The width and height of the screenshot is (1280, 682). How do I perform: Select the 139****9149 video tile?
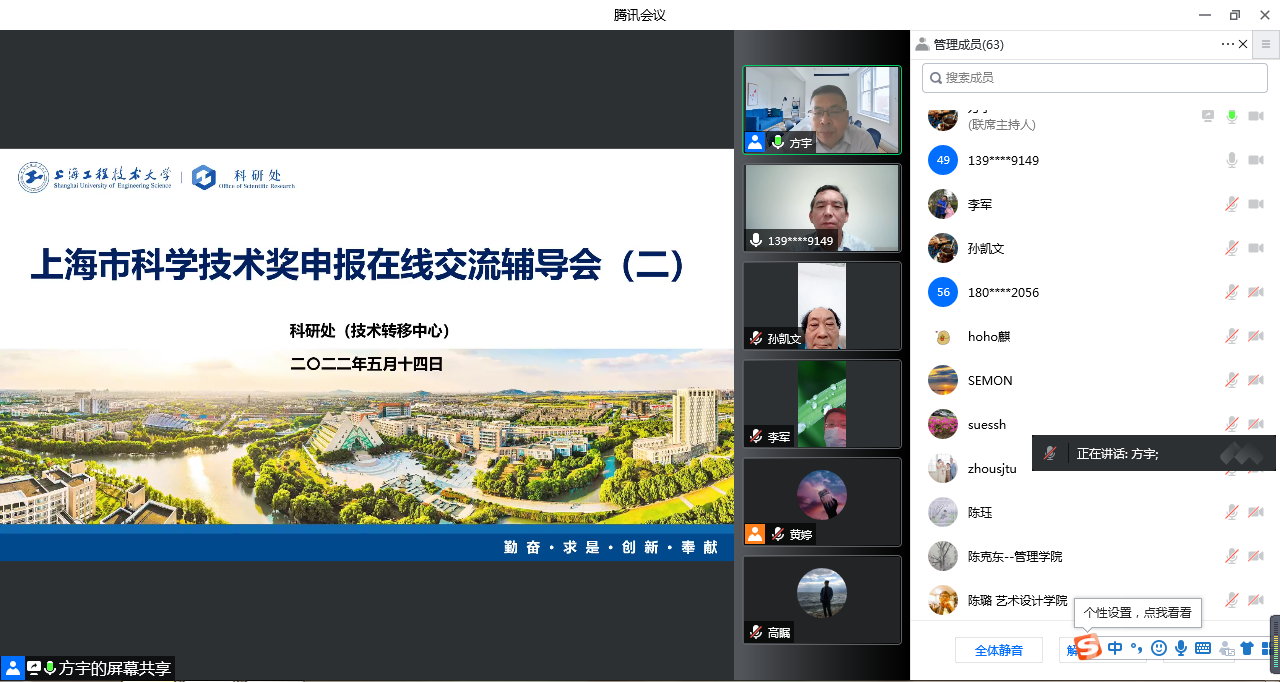pyautogui.click(x=822, y=208)
